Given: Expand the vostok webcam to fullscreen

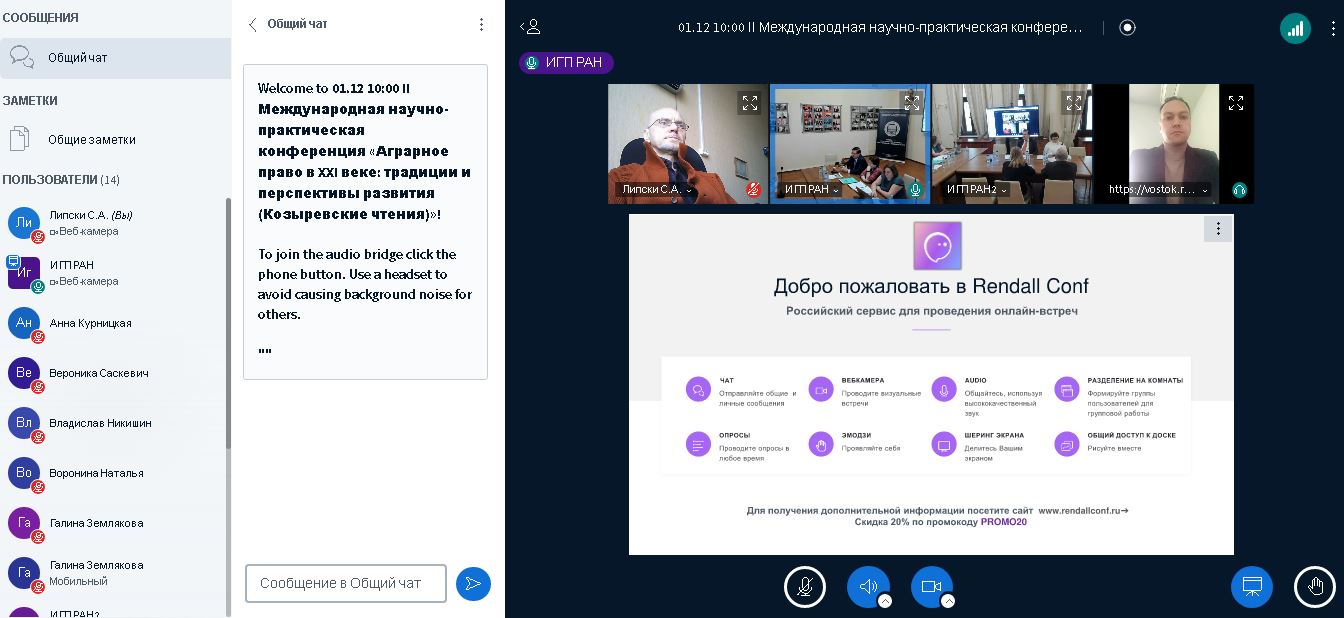Looking at the screenshot, I should (1236, 103).
